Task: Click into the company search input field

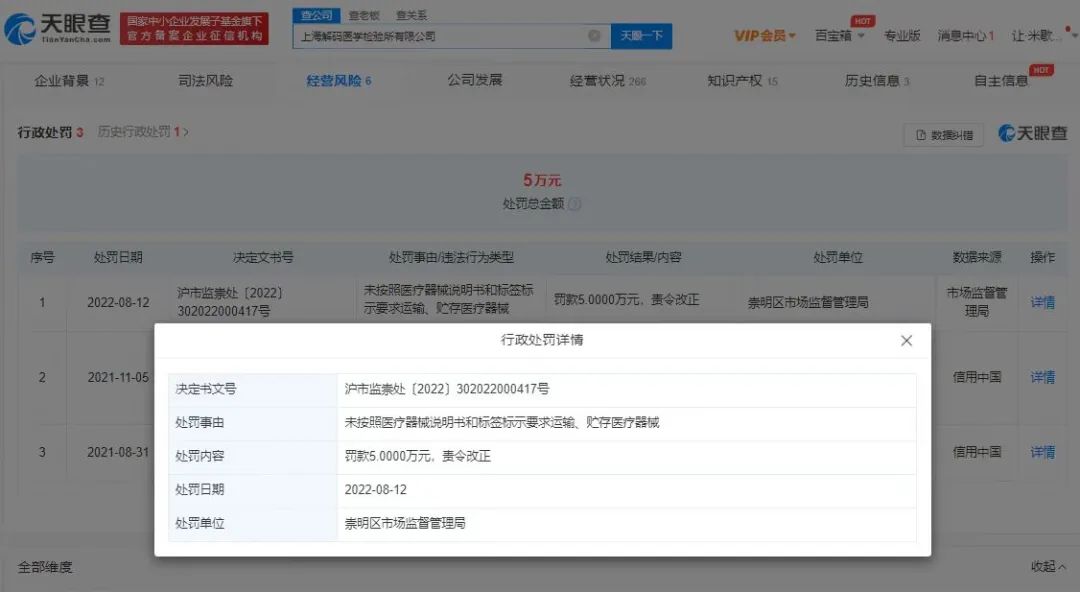Action: tap(440, 36)
